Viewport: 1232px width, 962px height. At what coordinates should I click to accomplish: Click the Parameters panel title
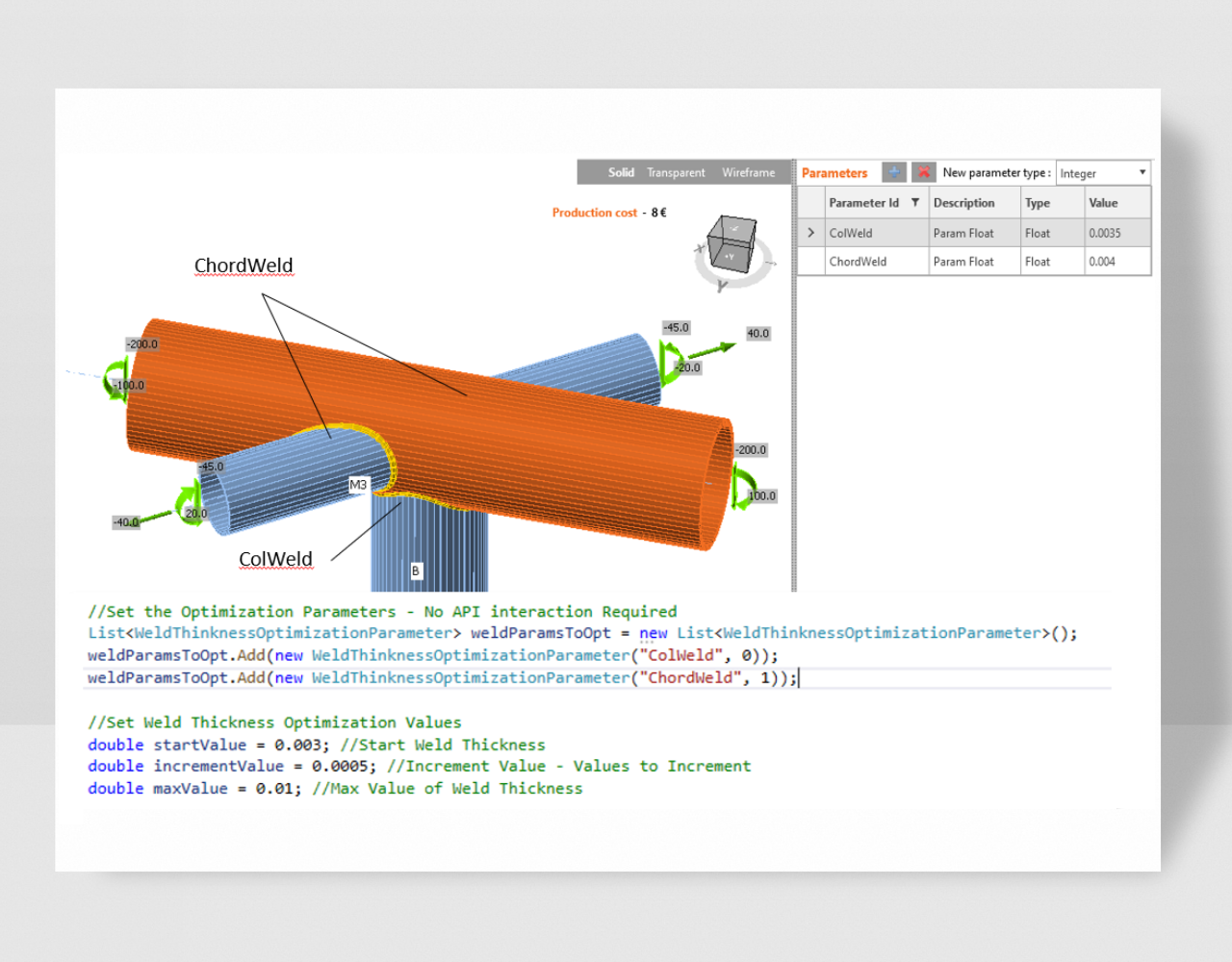pos(834,173)
